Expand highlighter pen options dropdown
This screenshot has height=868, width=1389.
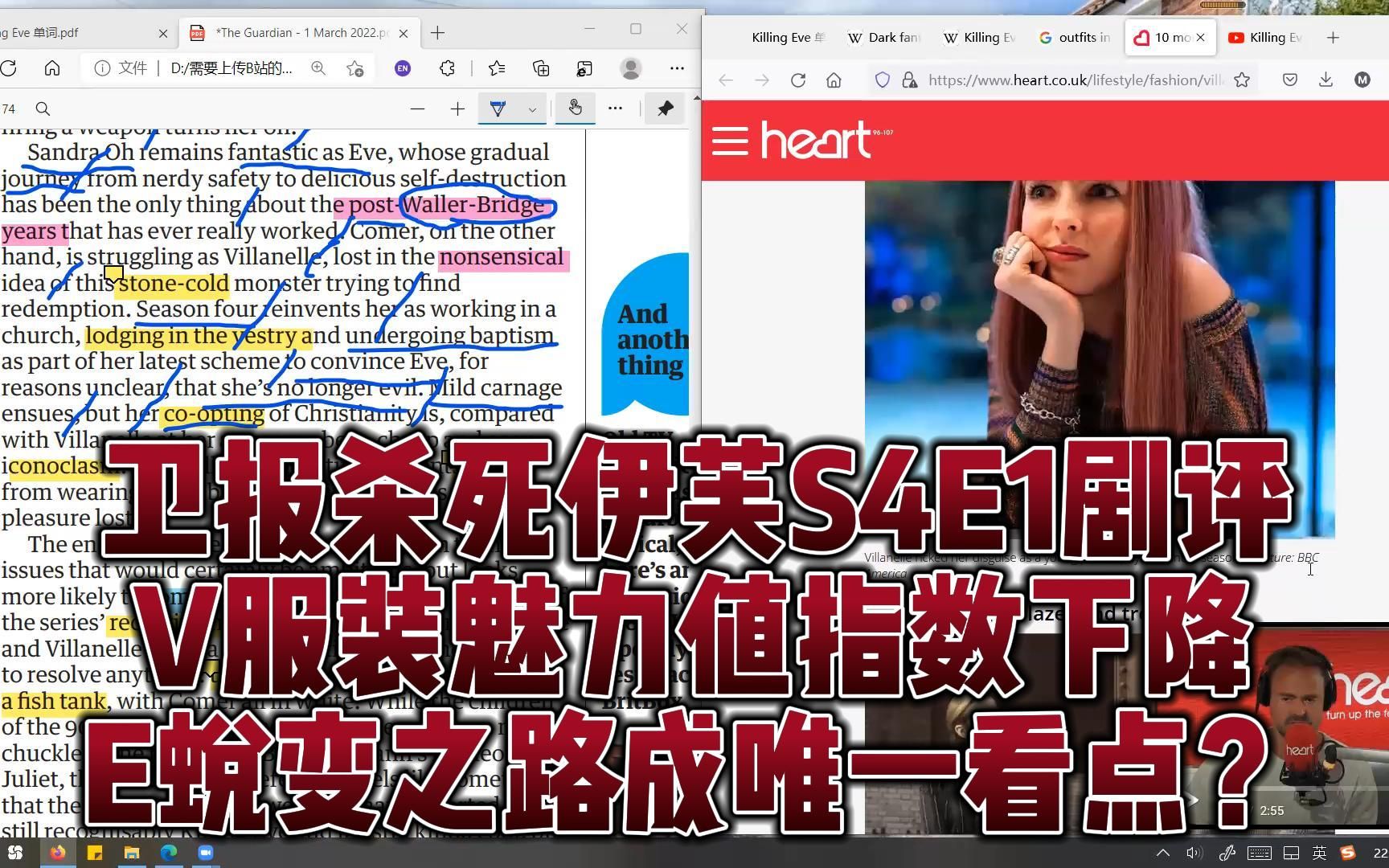531,109
